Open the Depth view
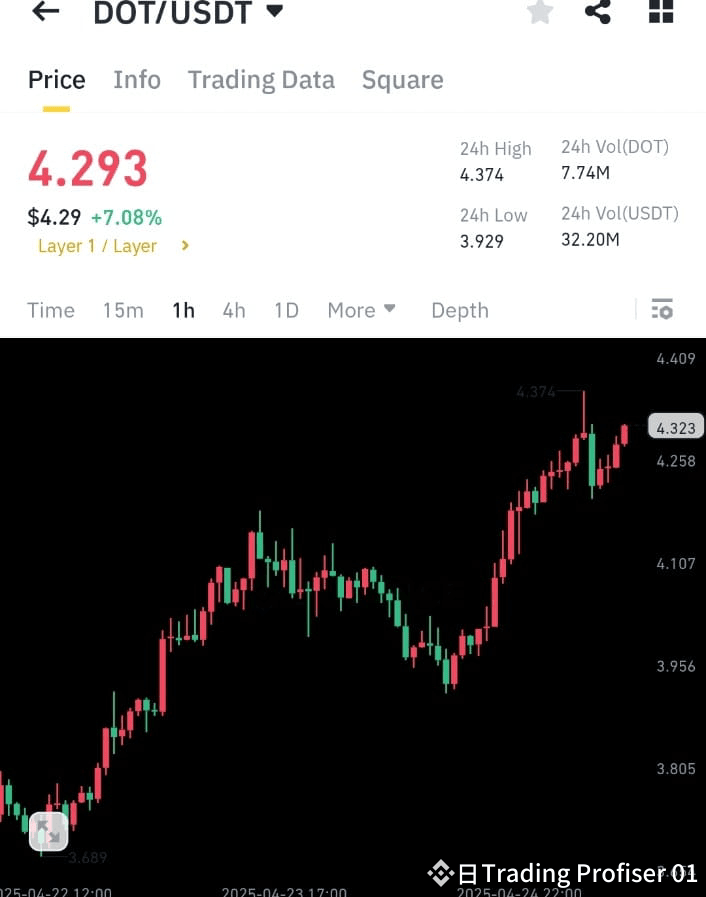The height and width of the screenshot is (897, 706). click(x=459, y=310)
